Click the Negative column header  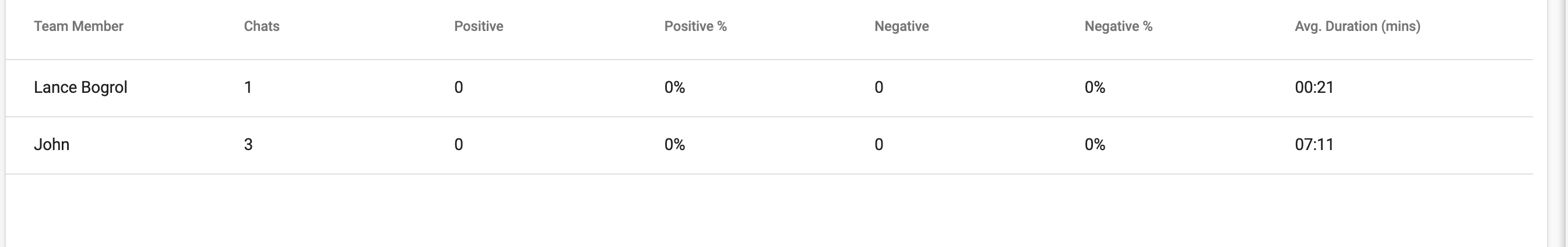pyautogui.click(x=902, y=26)
